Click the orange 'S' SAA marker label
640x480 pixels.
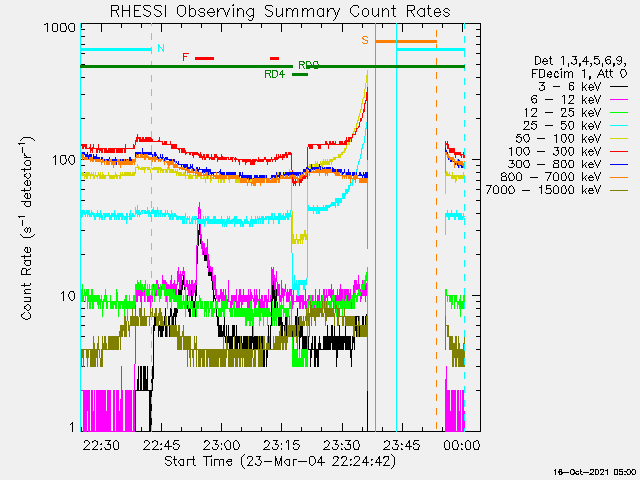(x=365, y=40)
